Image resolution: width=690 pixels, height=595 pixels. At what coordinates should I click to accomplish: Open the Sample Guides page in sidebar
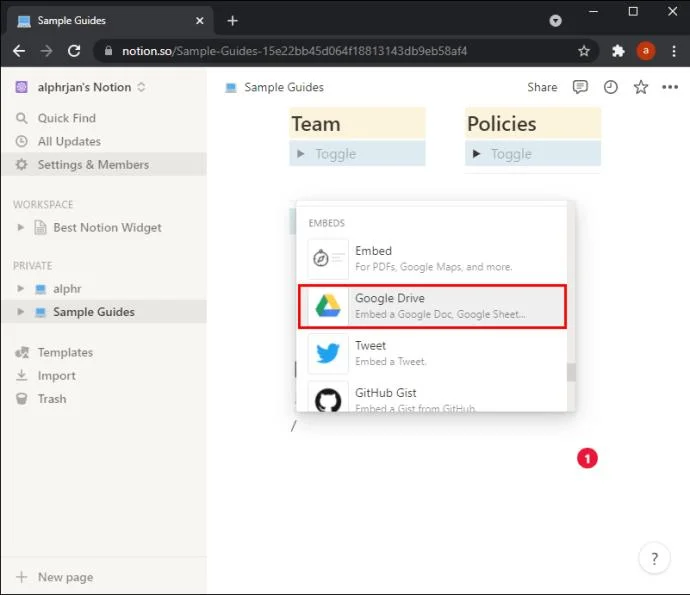pos(93,312)
